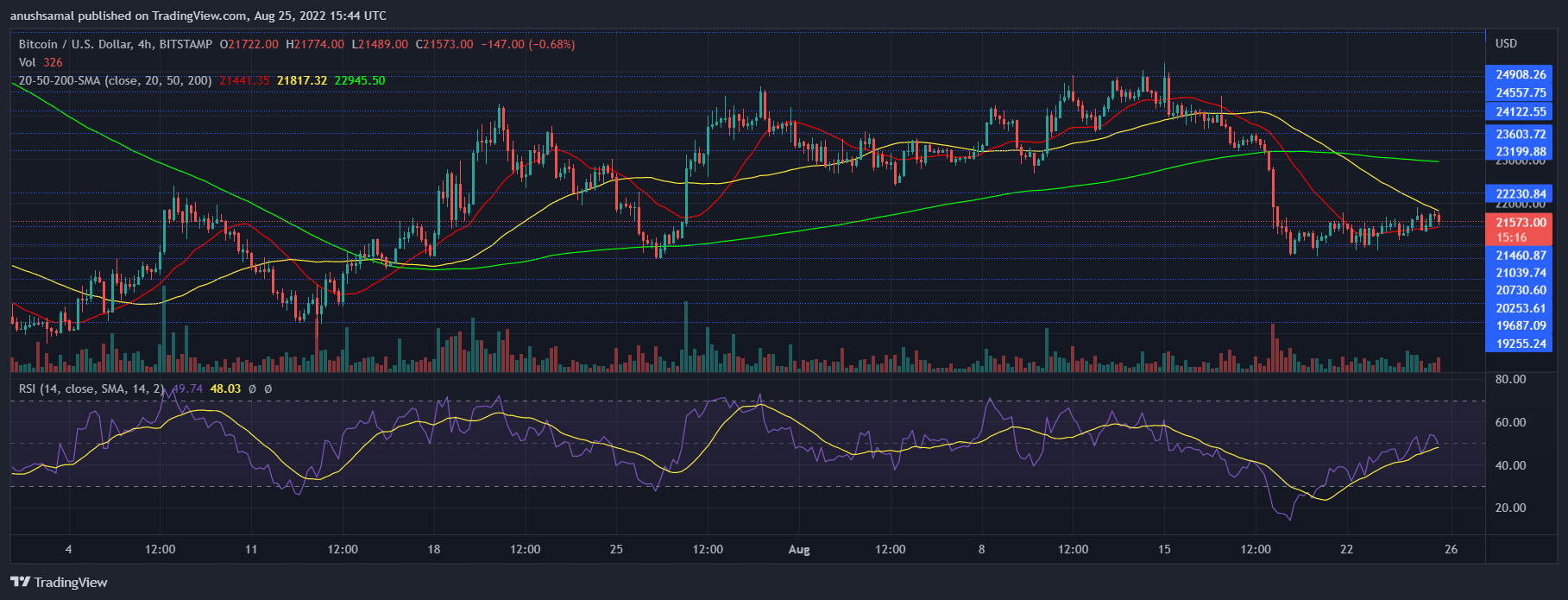Select the RSI (14, close, SMA) legend
Image resolution: width=1568 pixels, height=600 pixels.
click(x=91, y=389)
